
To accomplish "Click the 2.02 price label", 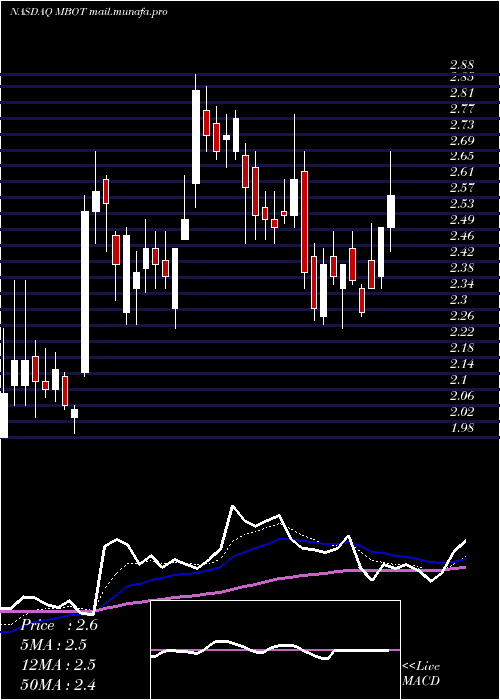I will [462, 411].
